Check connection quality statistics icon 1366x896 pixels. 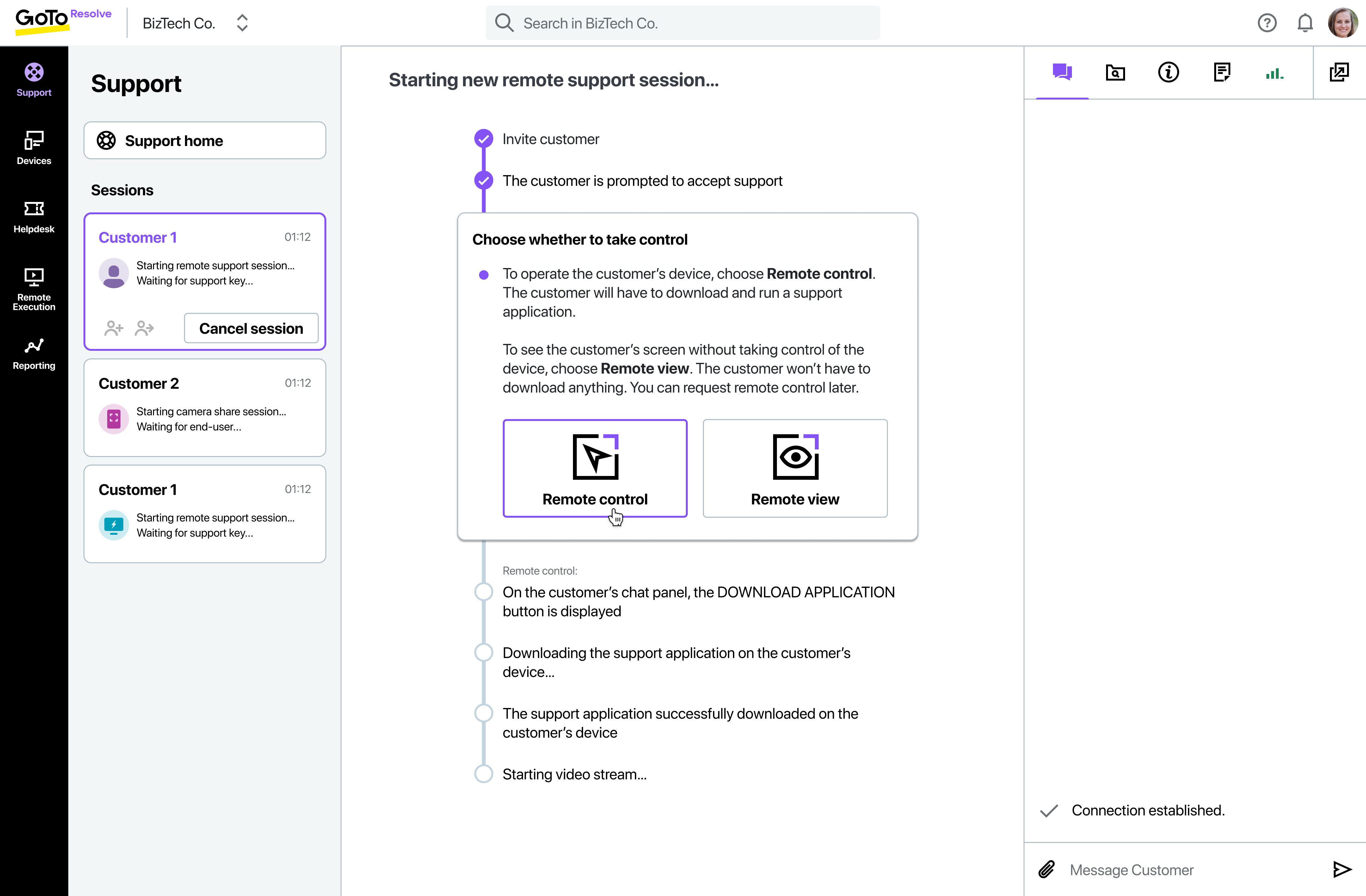(x=1275, y=72)
